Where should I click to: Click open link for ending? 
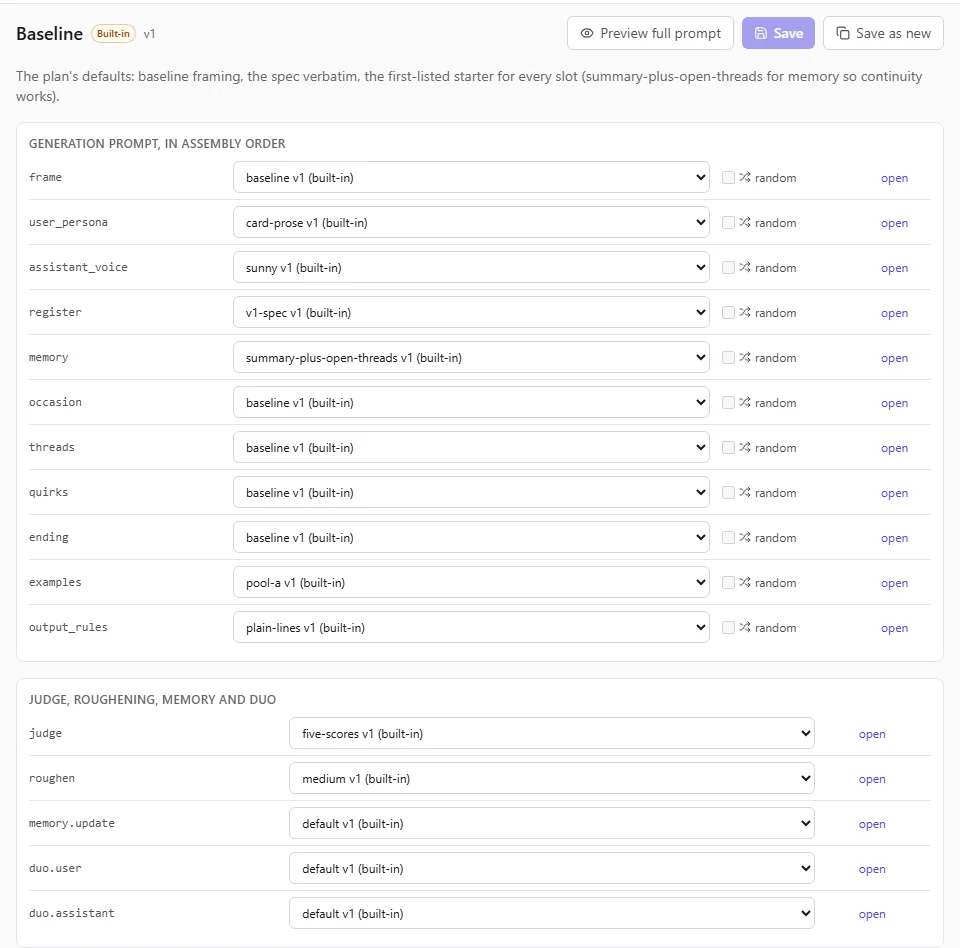coord(894,538)
